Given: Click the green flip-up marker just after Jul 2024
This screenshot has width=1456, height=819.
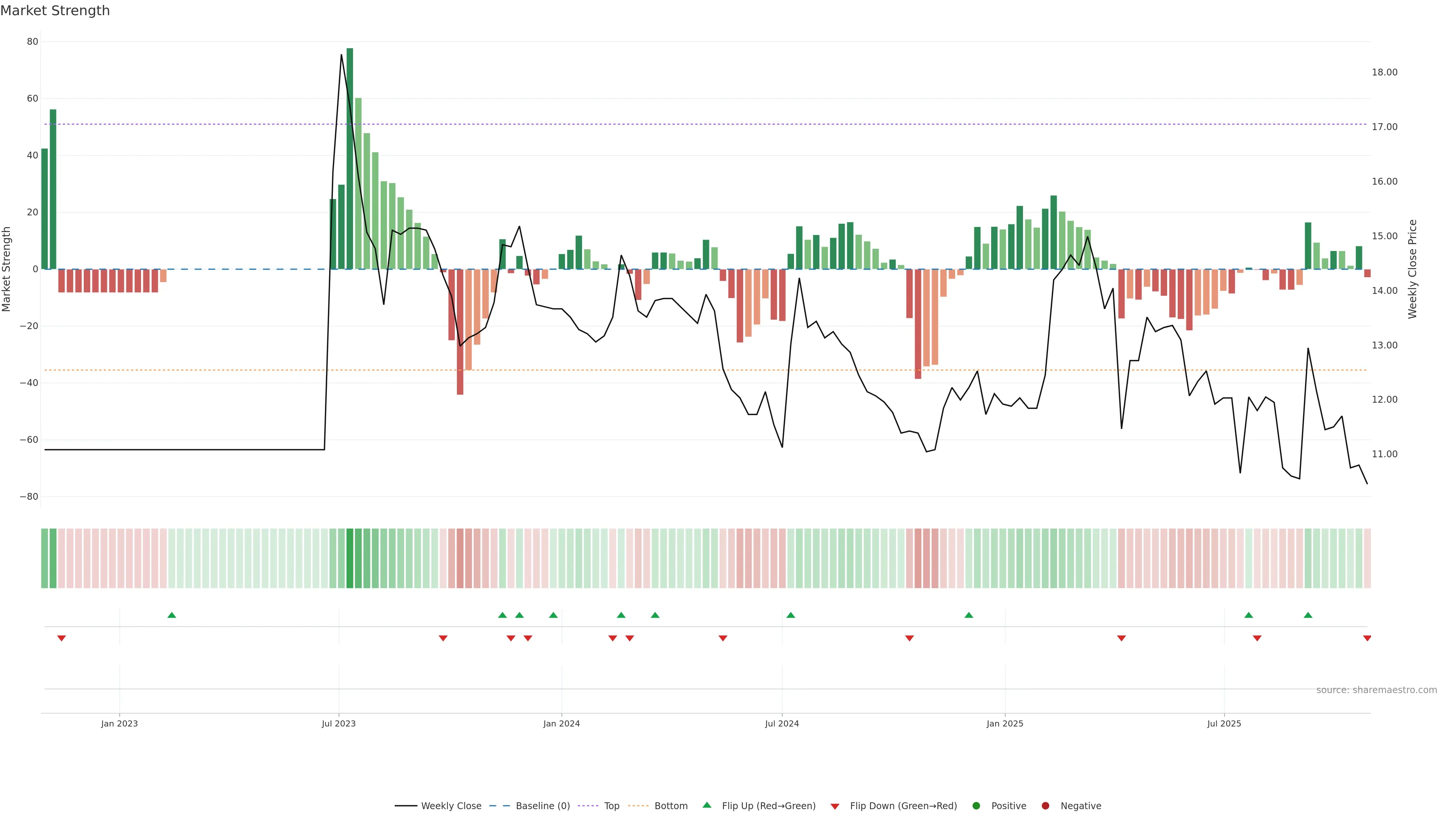Looking at the screenshot, I should pos(791,615).
